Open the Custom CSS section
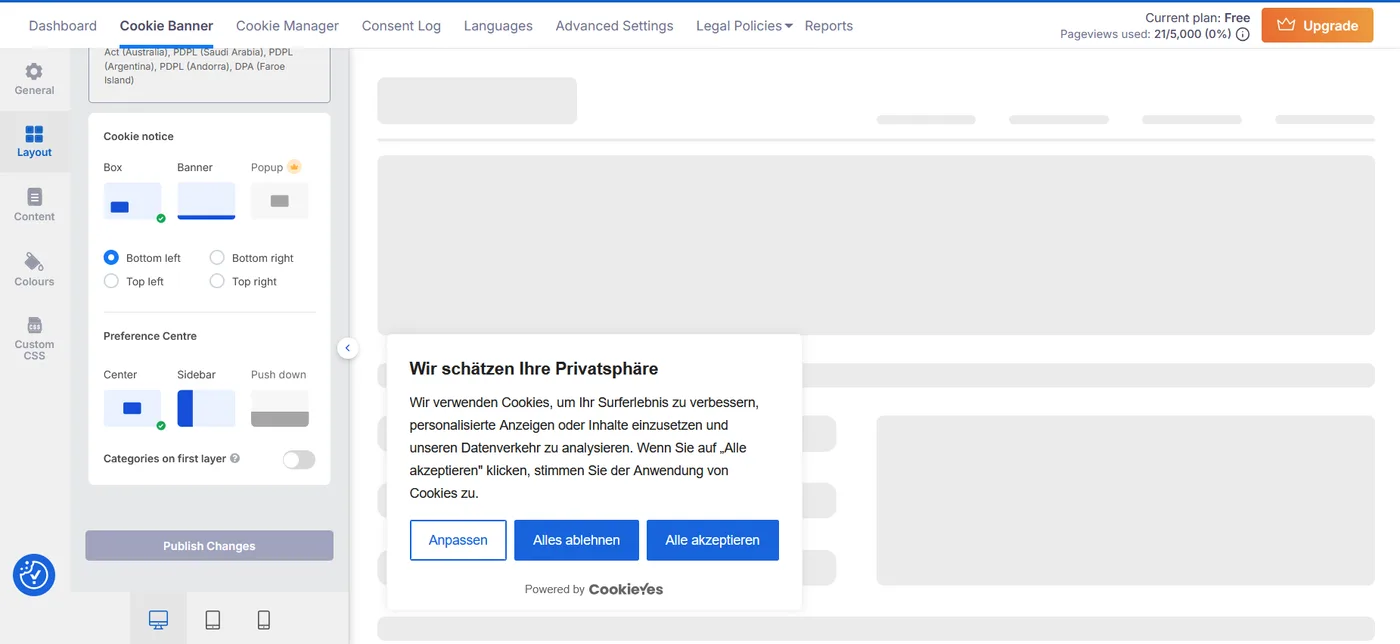This screenshot has height=644, width=1400. pyautogui.click(x=34, y=337)
